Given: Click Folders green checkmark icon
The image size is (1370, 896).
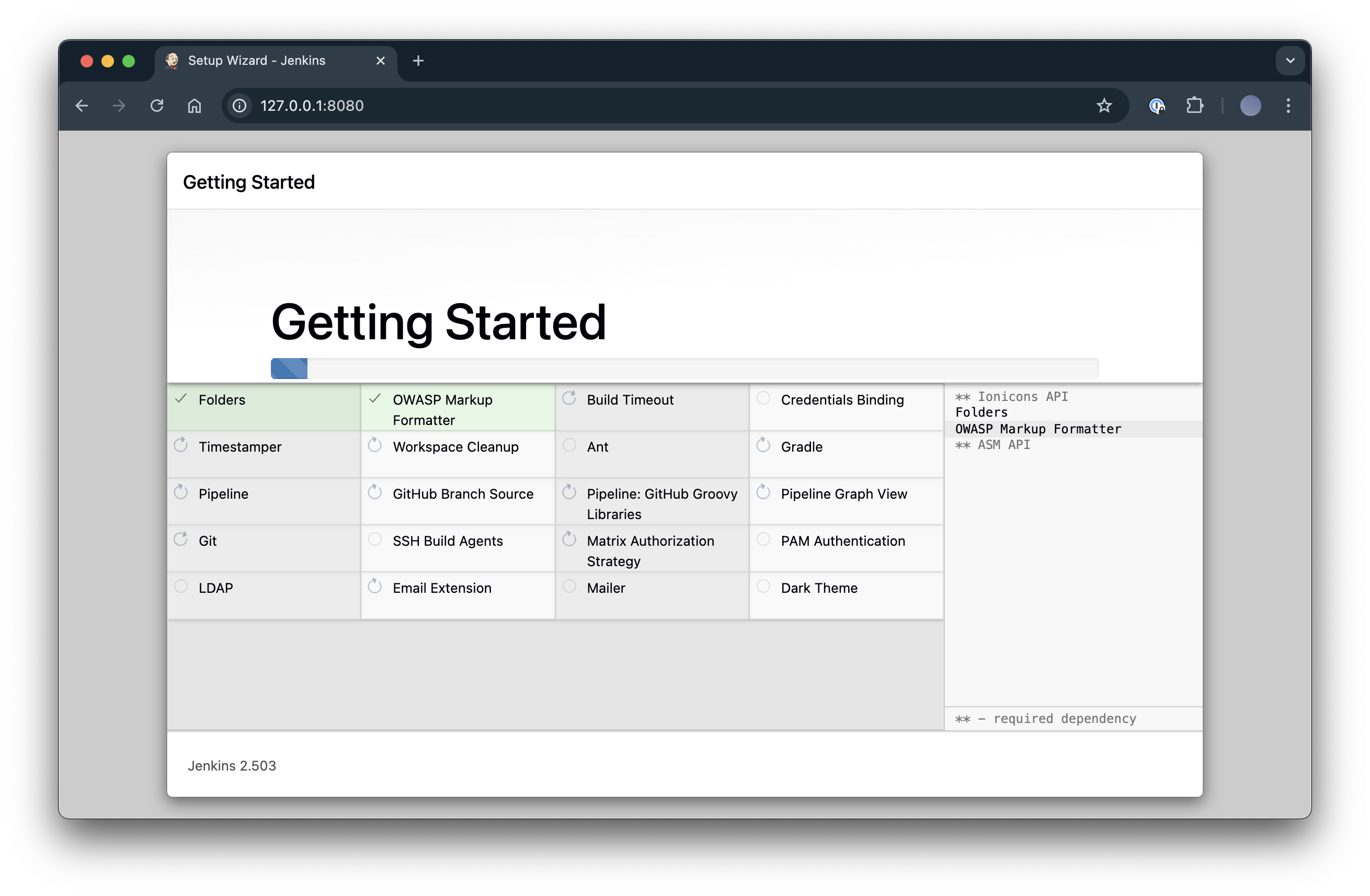Looking at the screenshot, I should point(181,398).
